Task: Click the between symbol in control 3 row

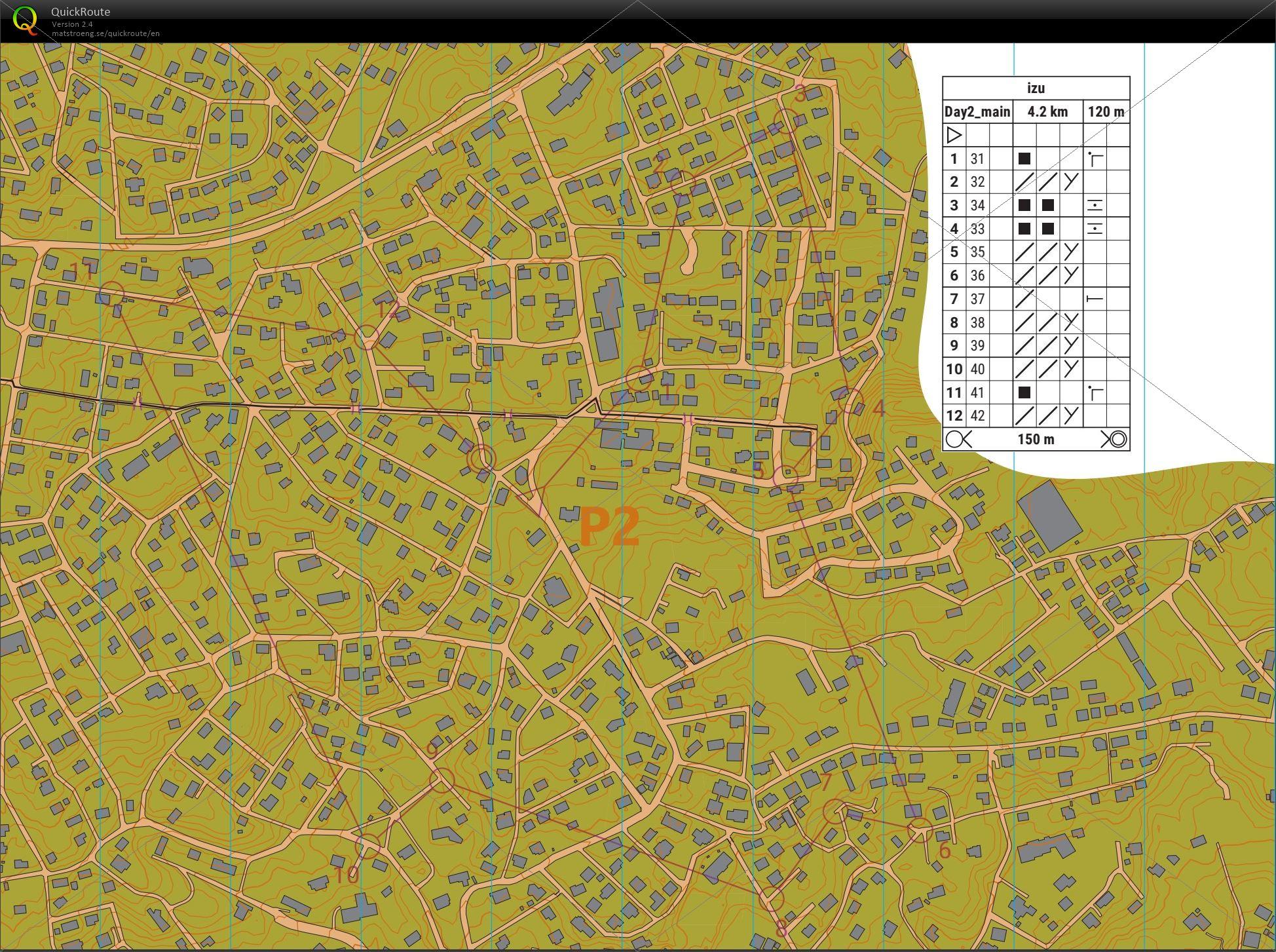Action: [1094, 206]
